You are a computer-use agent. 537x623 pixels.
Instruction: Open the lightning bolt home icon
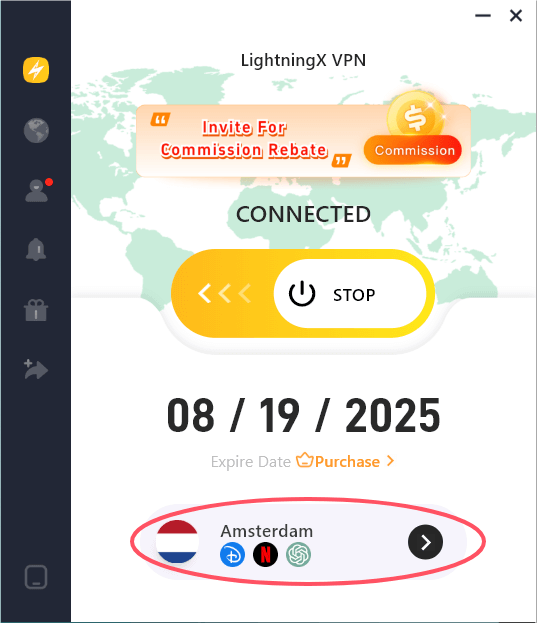[36, 70]
